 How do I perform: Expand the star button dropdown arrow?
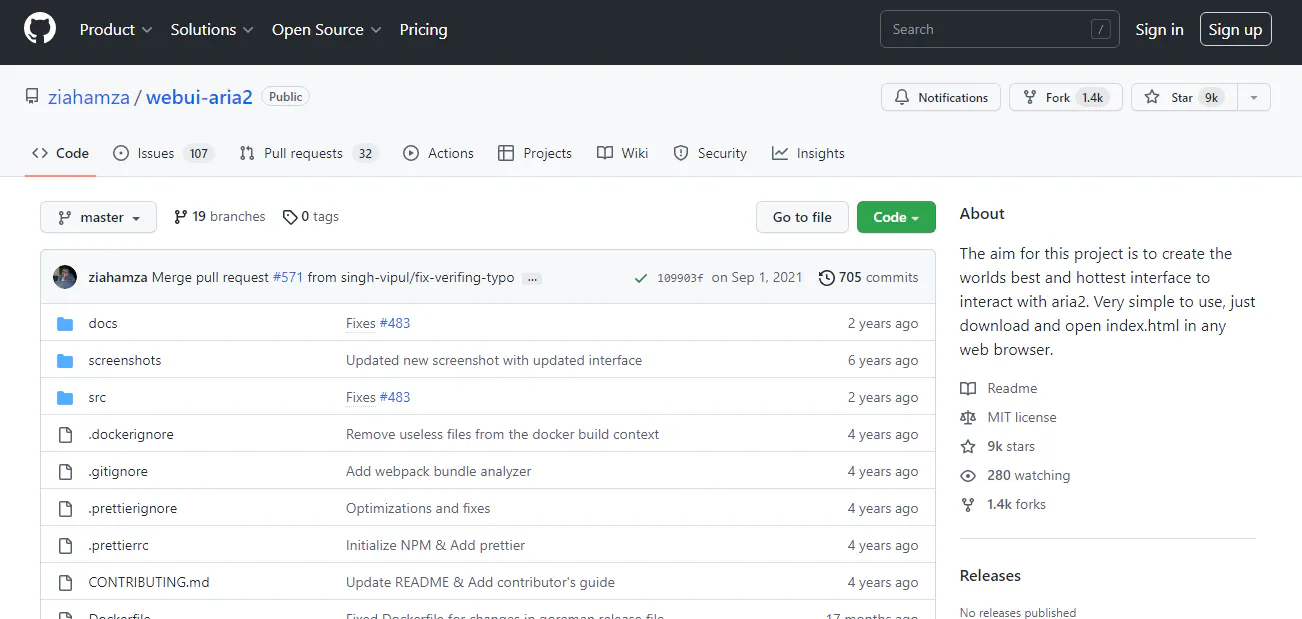(1253, 97)
